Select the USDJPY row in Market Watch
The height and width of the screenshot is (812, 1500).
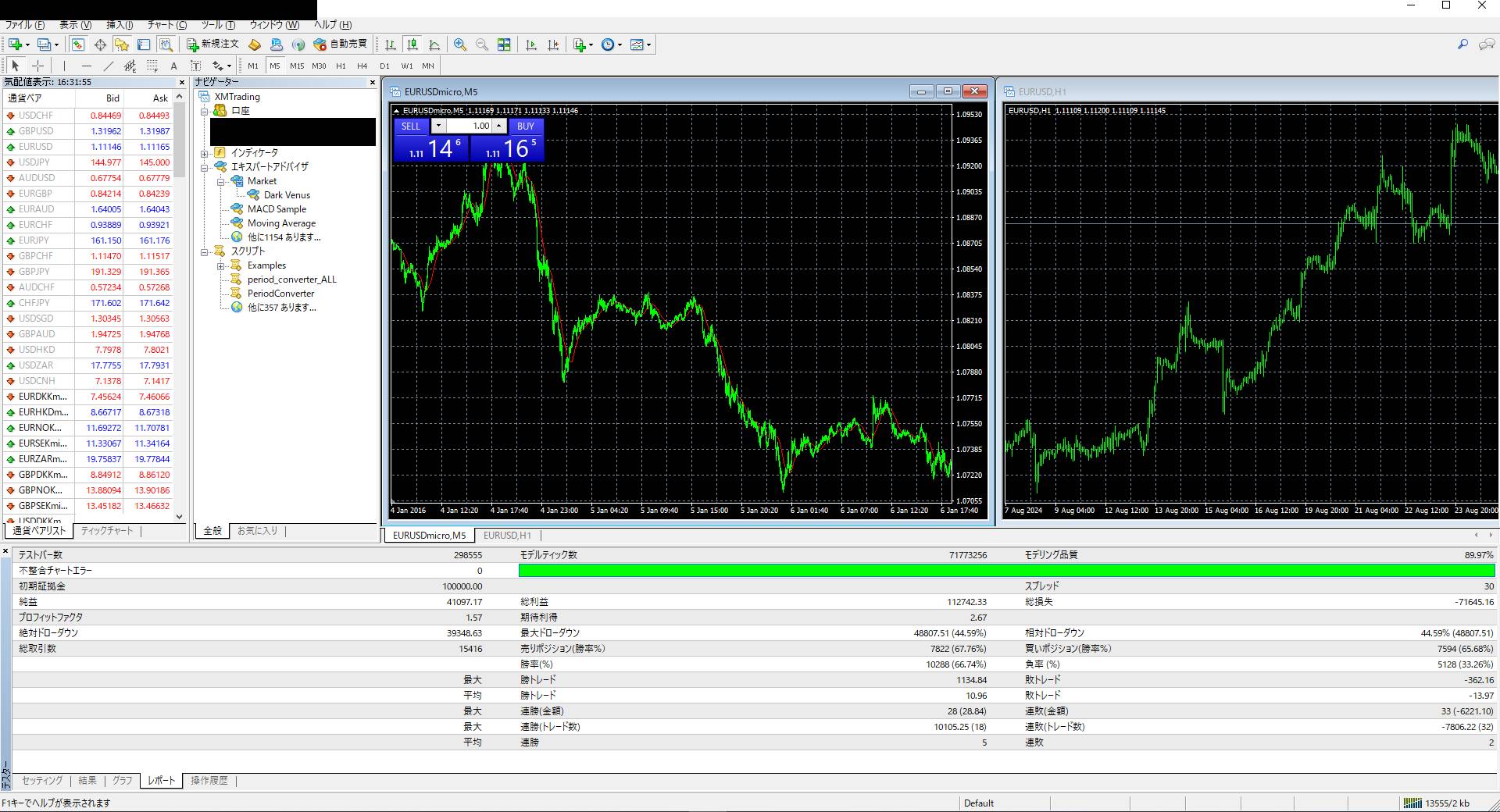tap(87, 162)
